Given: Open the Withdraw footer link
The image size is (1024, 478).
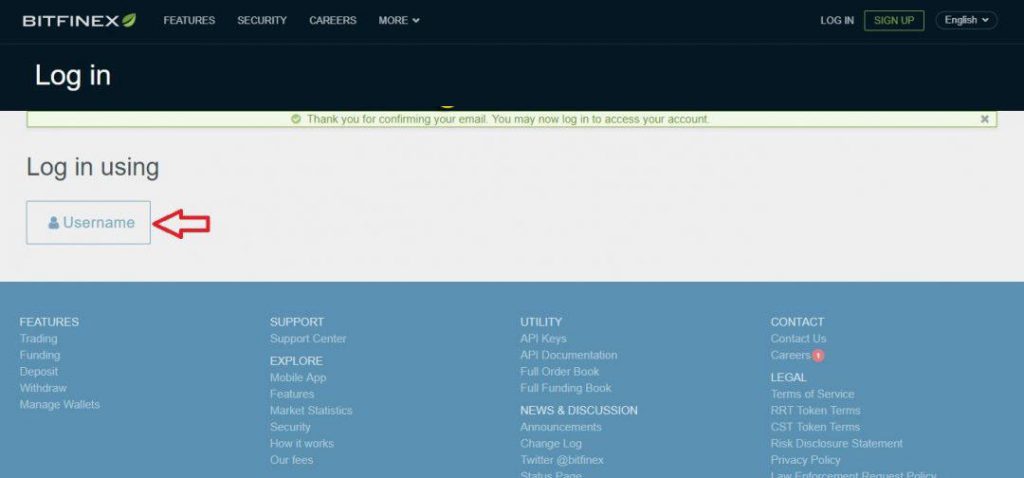Looking at the screenshot, I should (43, 388).
